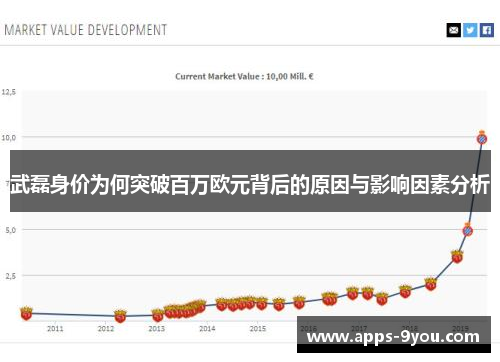The width and height of the screenshot is (500, 362).
Task: Click the email share icon
Action: [x=453, y=30]
